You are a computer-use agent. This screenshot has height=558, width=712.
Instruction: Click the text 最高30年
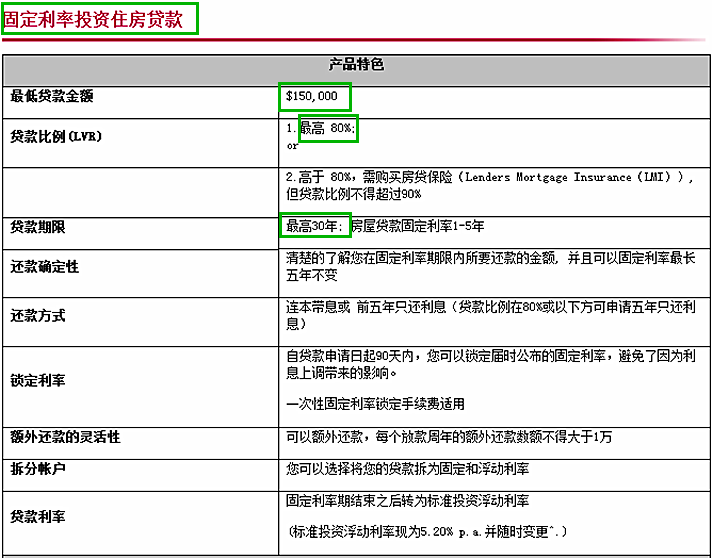(x=314, y=226)
